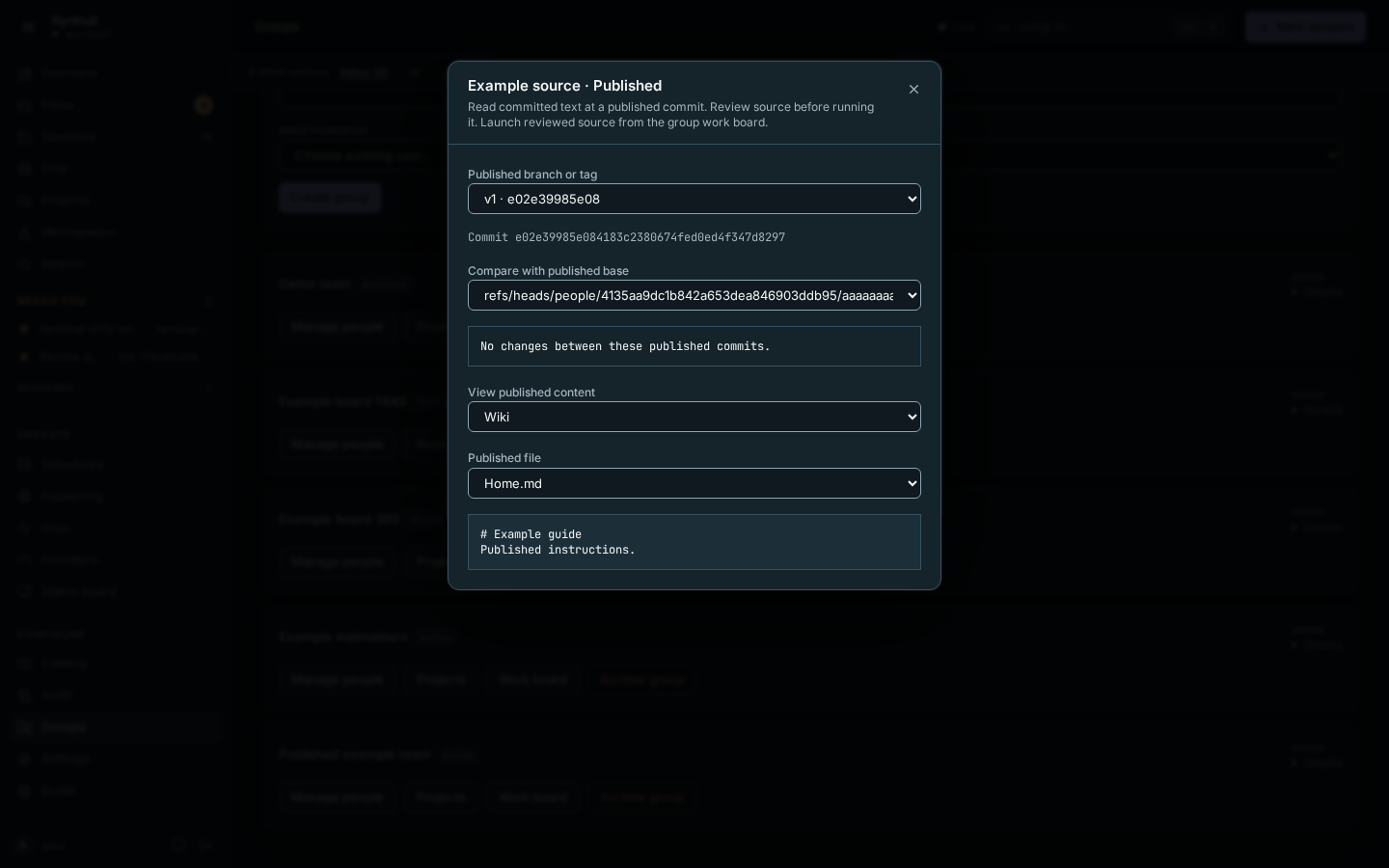This screenshot has height=868, width=1389.
Task: Open Work board for Example maintainers
Action: point(533,679)
